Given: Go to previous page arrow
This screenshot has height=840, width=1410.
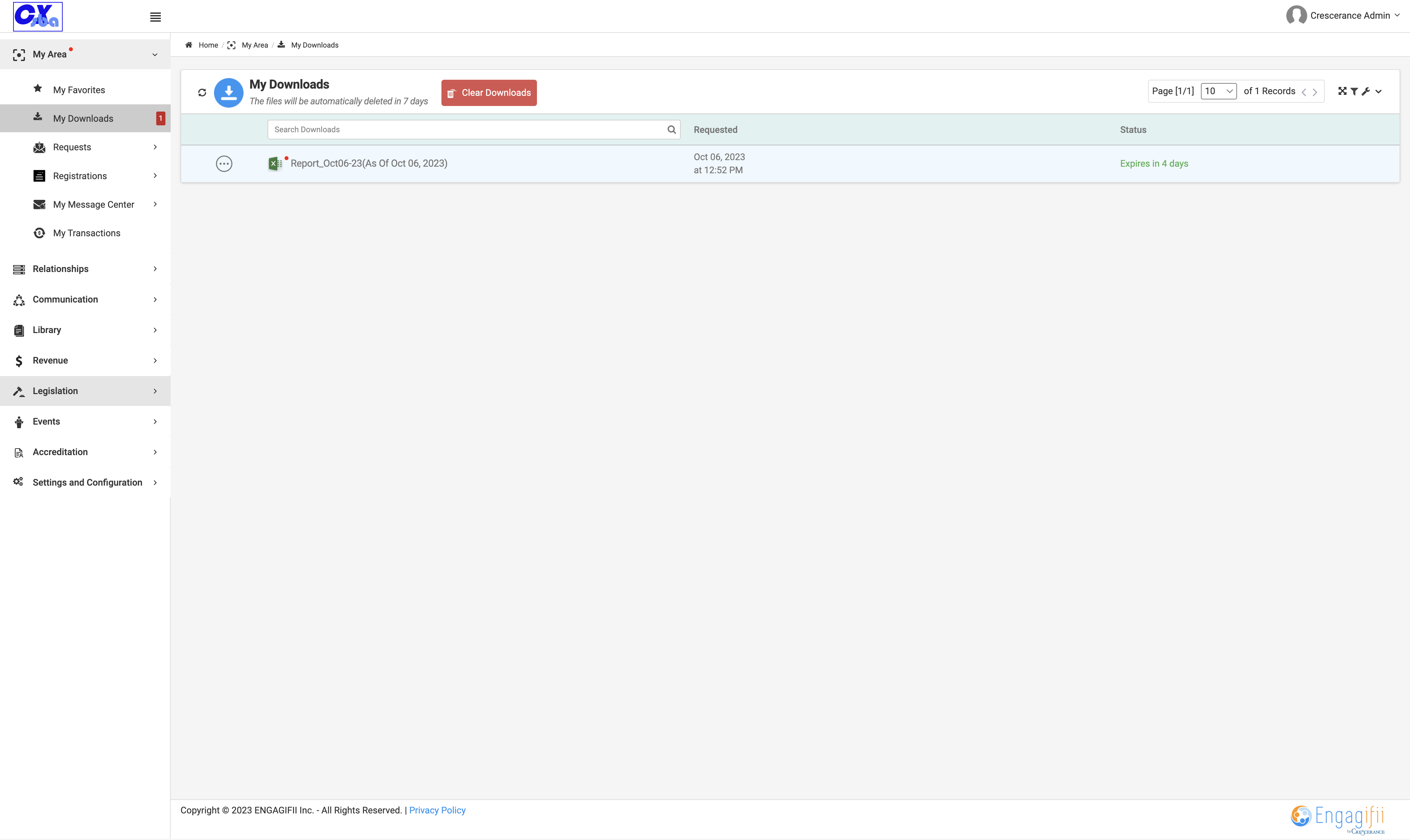Looking at the screenshot, I should click(1304, 92).
